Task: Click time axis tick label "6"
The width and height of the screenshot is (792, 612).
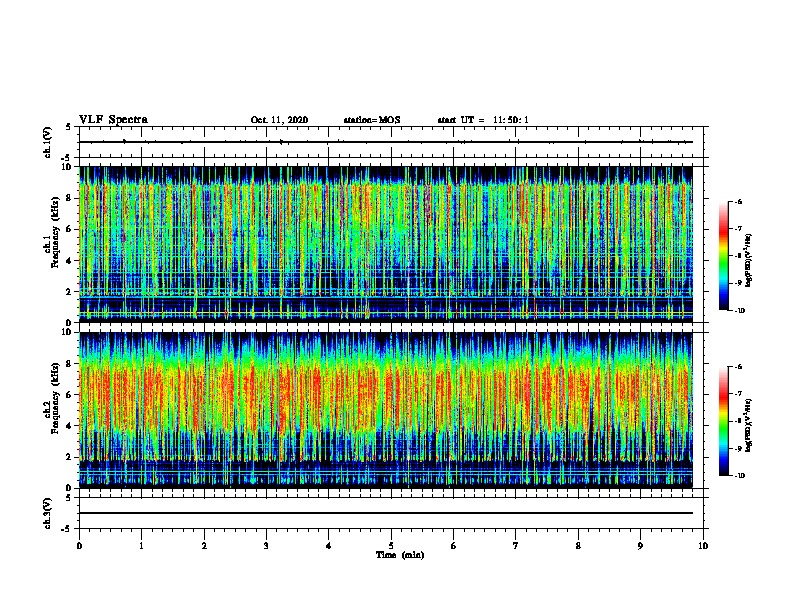Action: tap(454, 546)
